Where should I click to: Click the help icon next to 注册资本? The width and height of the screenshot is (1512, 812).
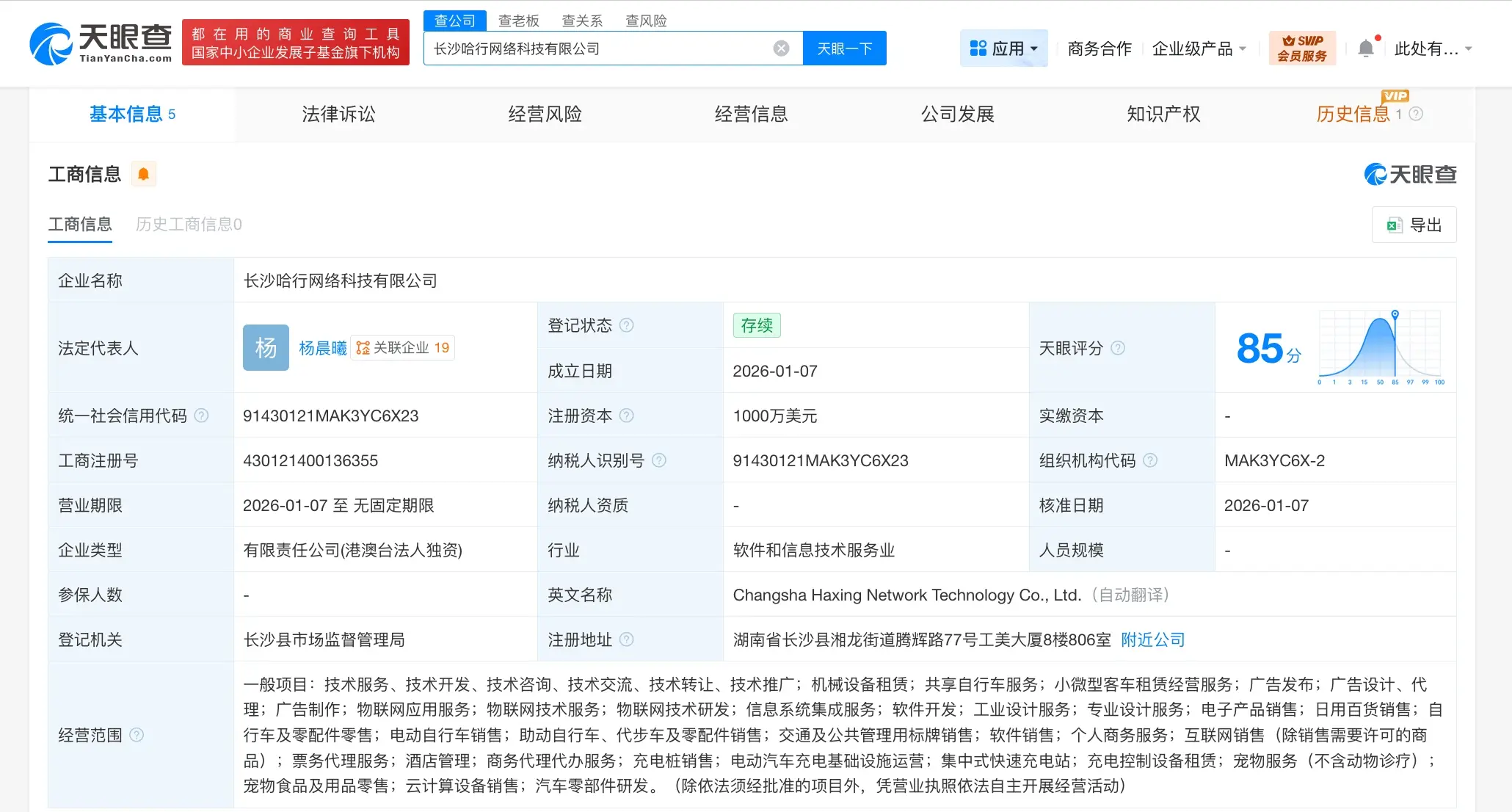click(x=627, y=416)
